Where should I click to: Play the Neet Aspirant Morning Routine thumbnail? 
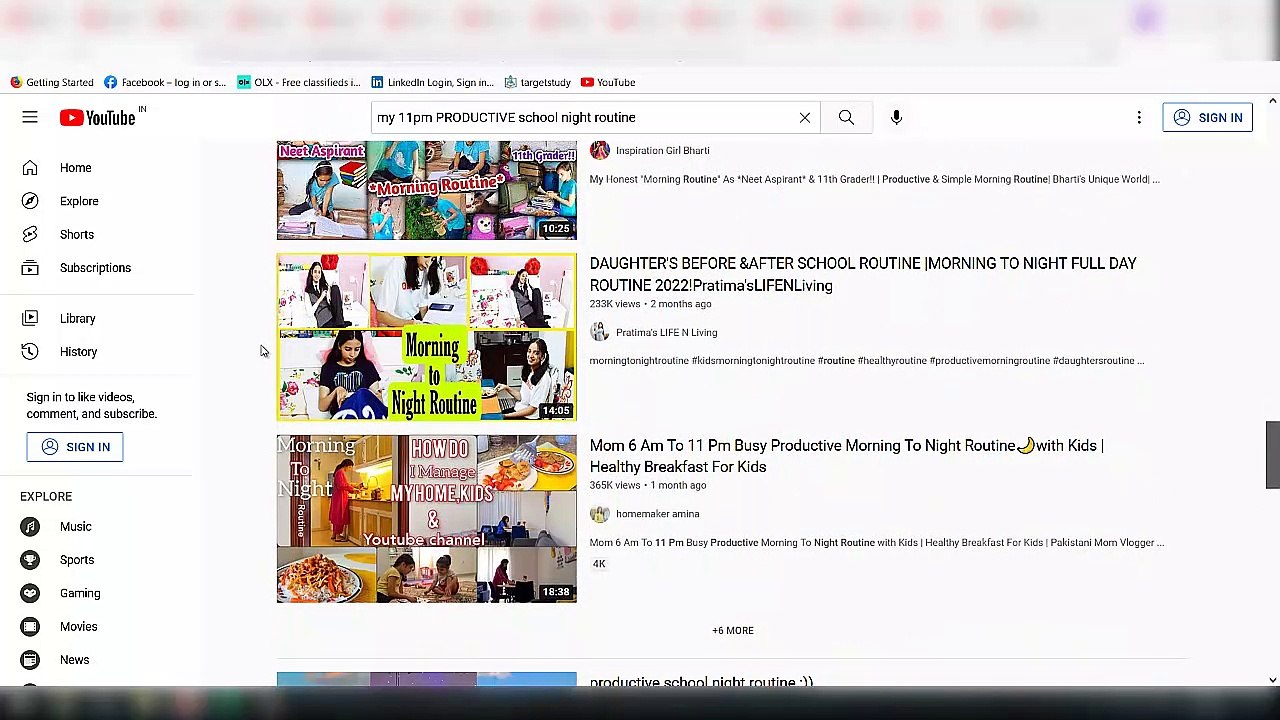pos(427,190)
